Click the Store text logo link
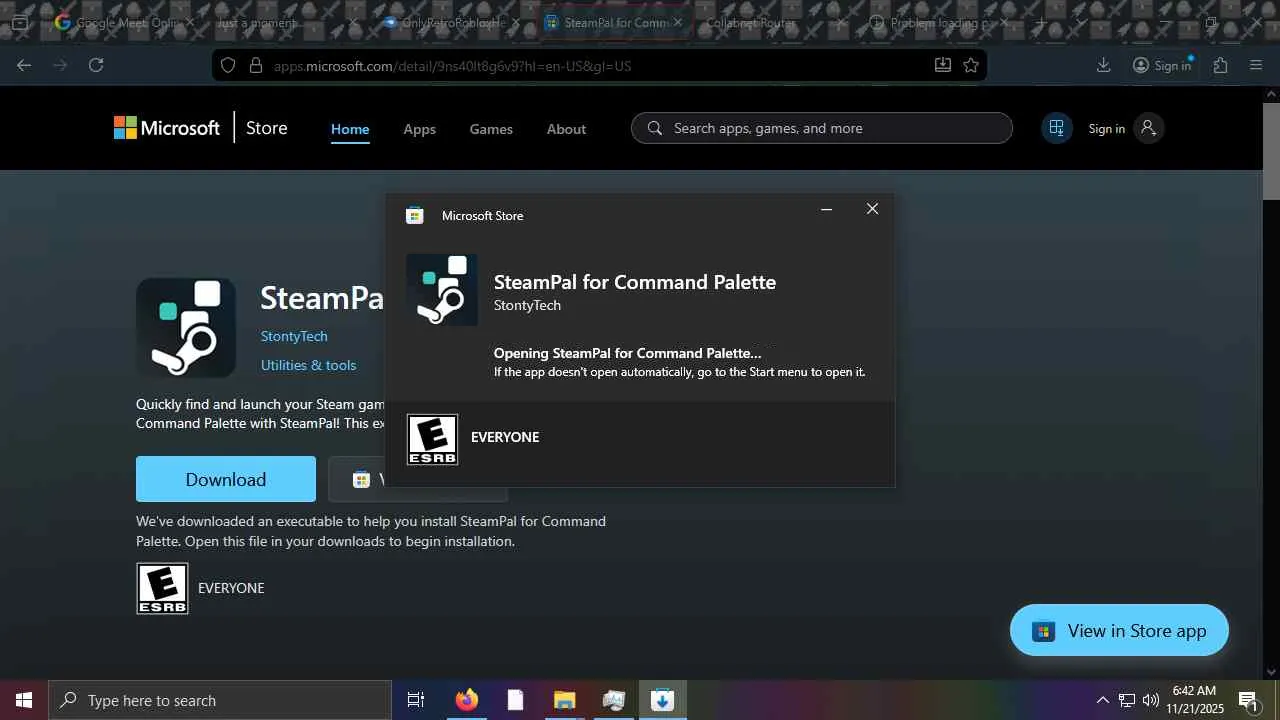The width and height of the screenshot is (1280, 720). click(x=267, y=128)
